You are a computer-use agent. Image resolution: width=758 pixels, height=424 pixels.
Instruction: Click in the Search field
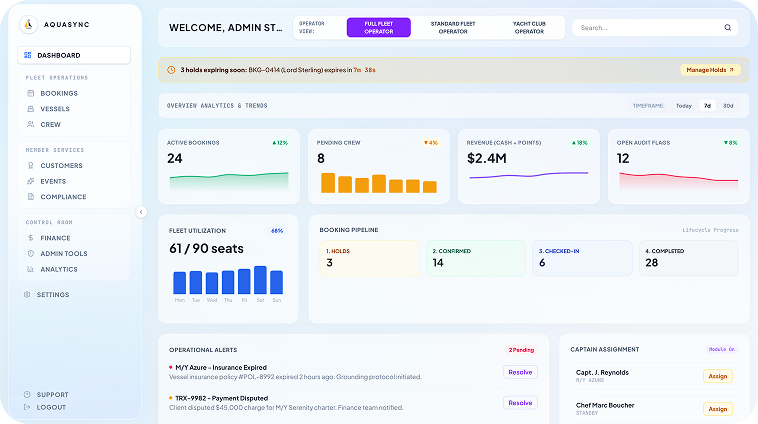point(655,28)
